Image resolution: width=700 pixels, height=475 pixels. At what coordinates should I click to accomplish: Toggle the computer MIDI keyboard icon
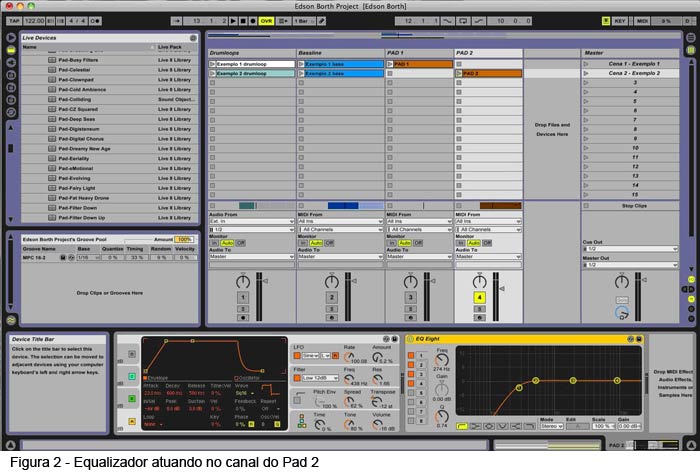click(x=606, y=21)
